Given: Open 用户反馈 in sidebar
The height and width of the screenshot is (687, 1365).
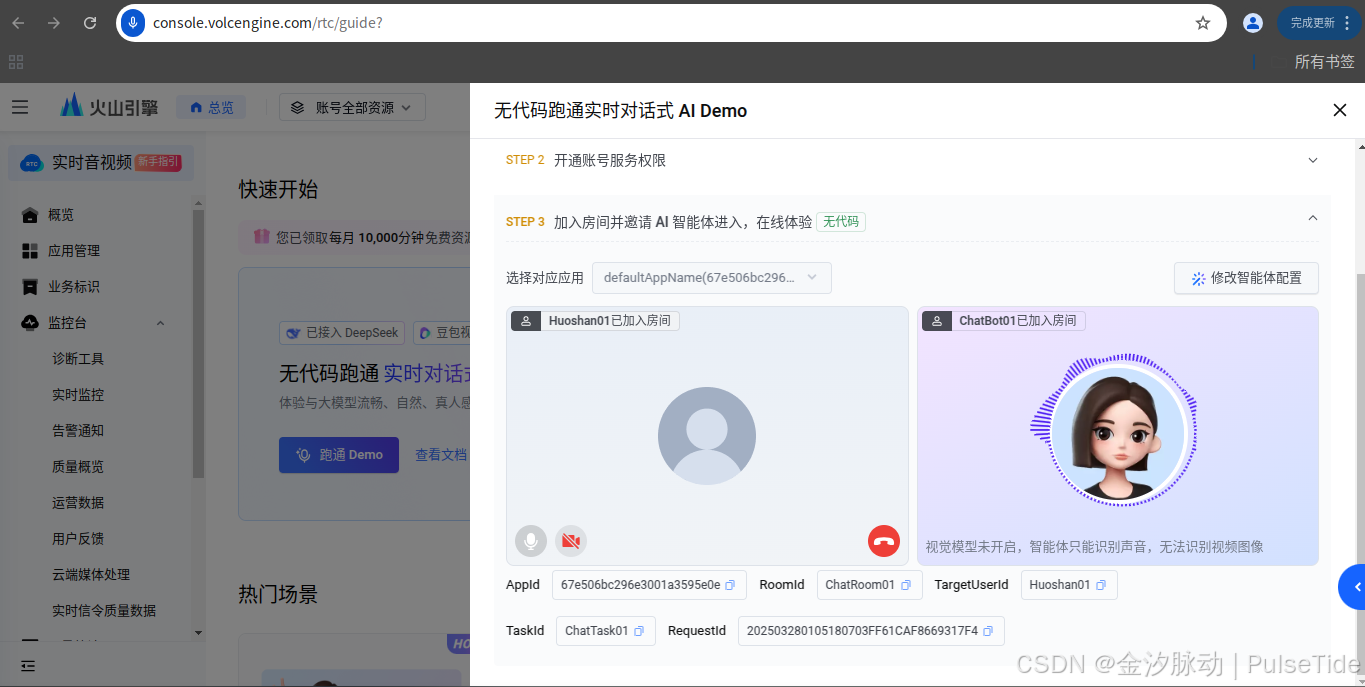Looking at the screenshot, I should (x=78, y=539).
